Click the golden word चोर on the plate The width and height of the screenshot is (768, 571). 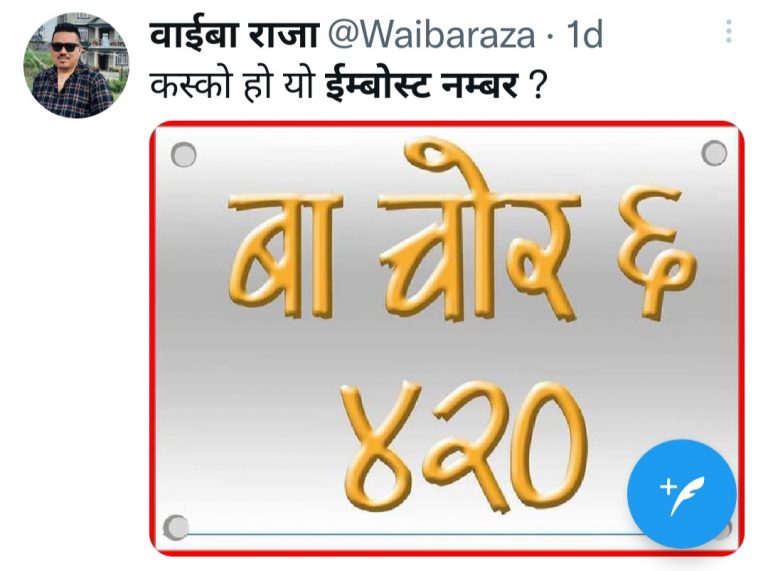pos(478,234)
